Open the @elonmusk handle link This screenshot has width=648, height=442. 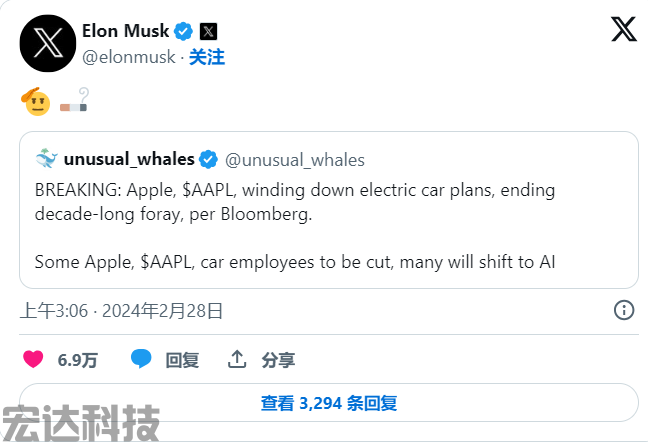click(x=129, y=57)
